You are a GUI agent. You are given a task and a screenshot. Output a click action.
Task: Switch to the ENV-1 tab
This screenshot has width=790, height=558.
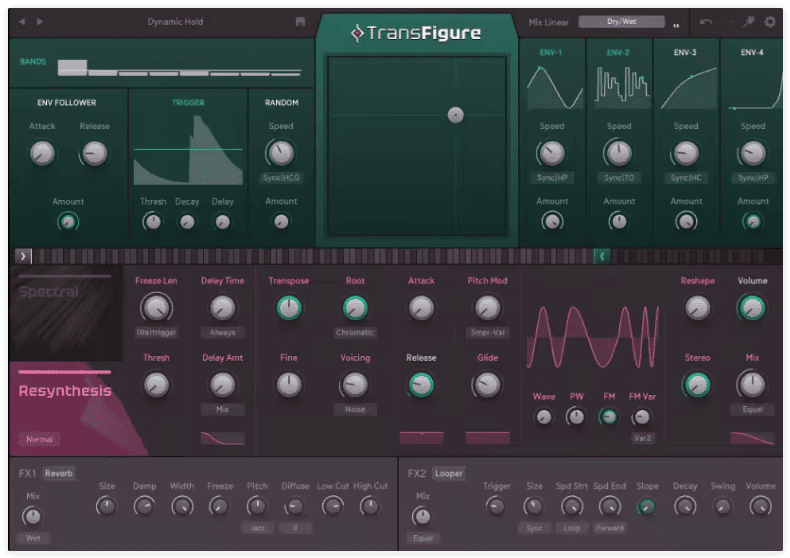(x=550, y=52)
